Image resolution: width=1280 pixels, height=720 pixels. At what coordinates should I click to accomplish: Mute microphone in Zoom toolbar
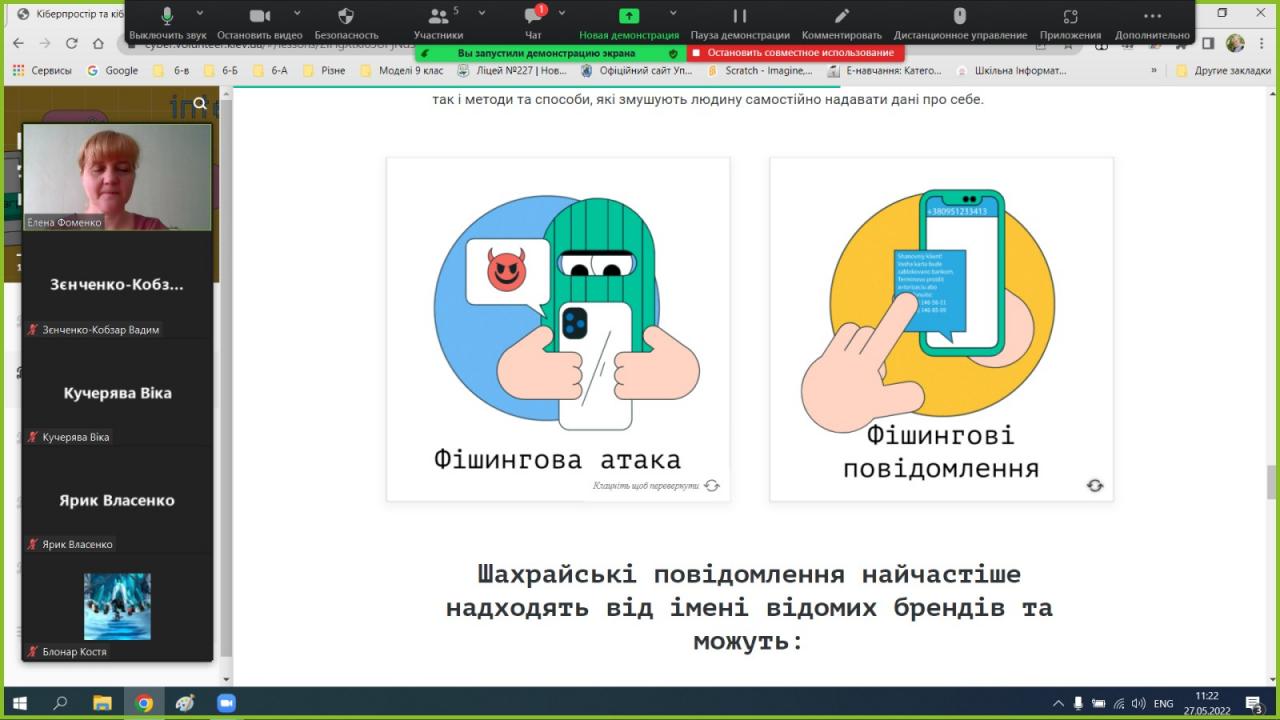[167, 17]
